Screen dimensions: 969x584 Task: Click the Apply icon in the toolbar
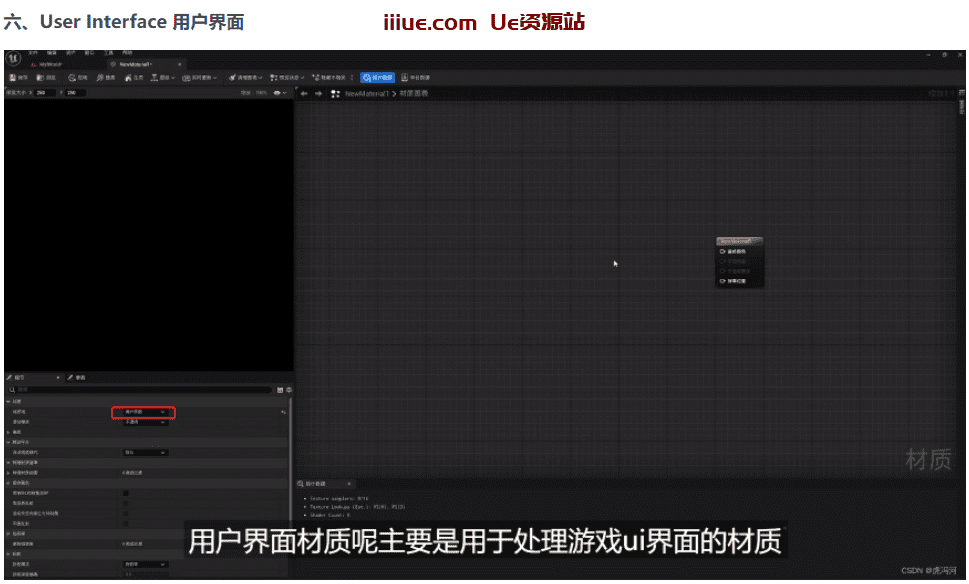[x=77, y=77]
